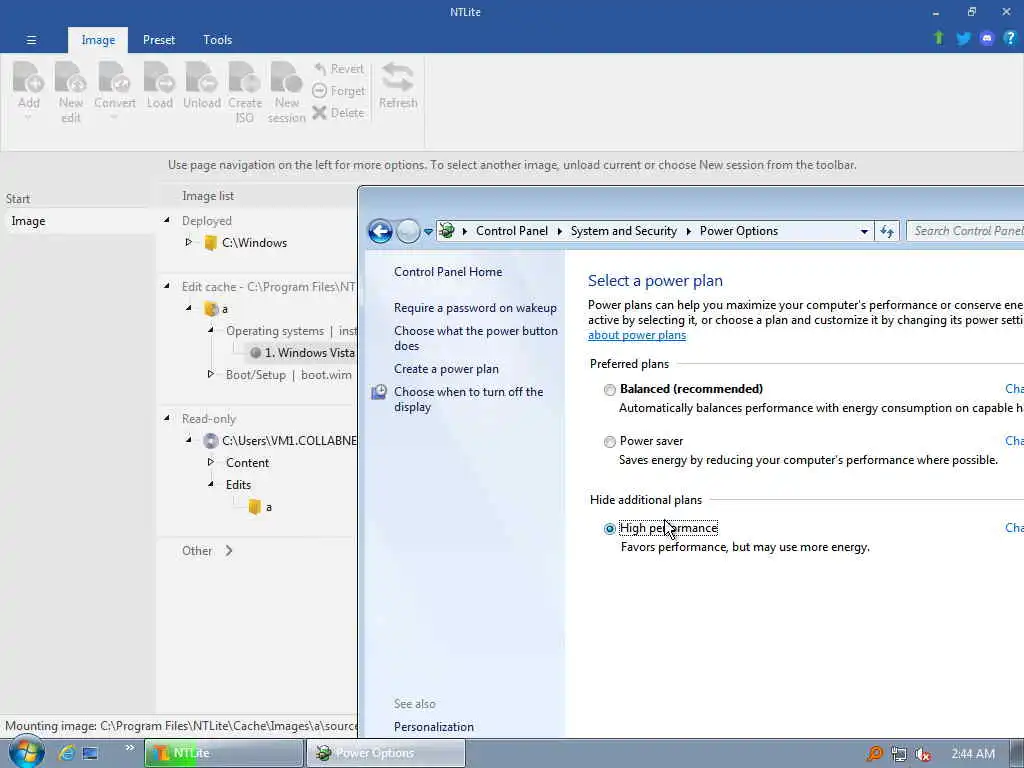Select Image in the left page navigation

coord(78,221)
